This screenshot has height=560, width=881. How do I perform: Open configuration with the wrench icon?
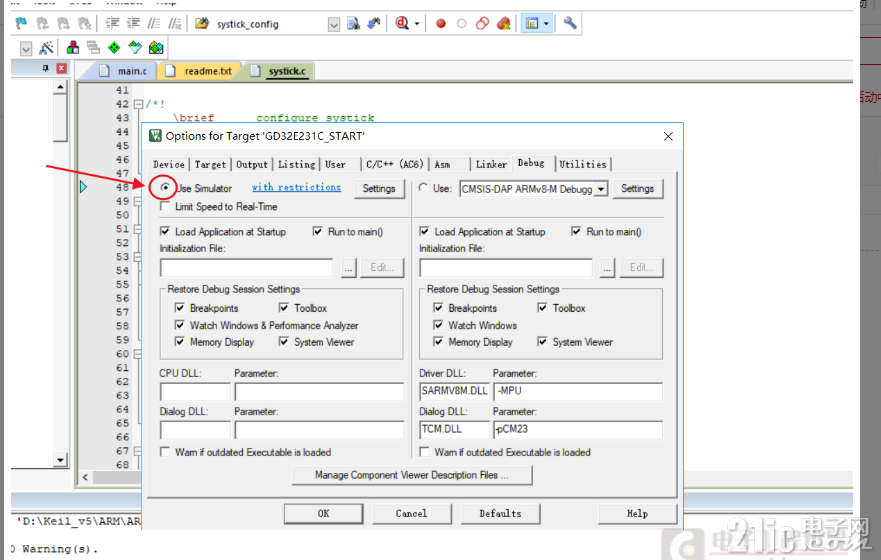click(570, 24)
